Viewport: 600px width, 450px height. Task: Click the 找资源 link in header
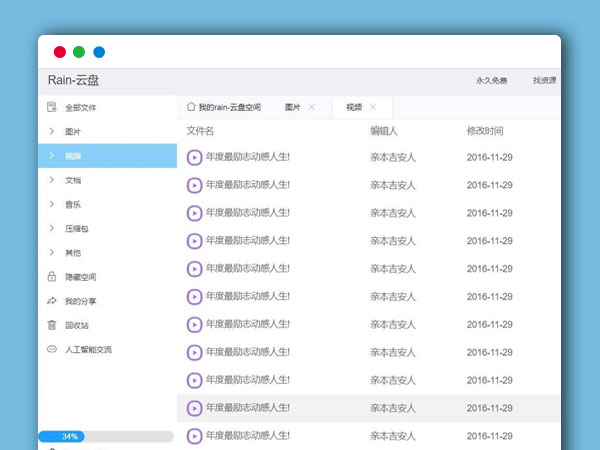544,81
